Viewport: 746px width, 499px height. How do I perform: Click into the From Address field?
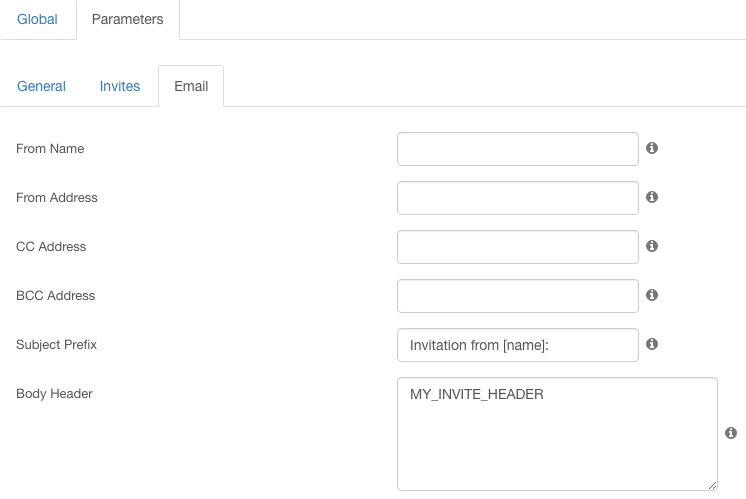(x=518, y=198)
